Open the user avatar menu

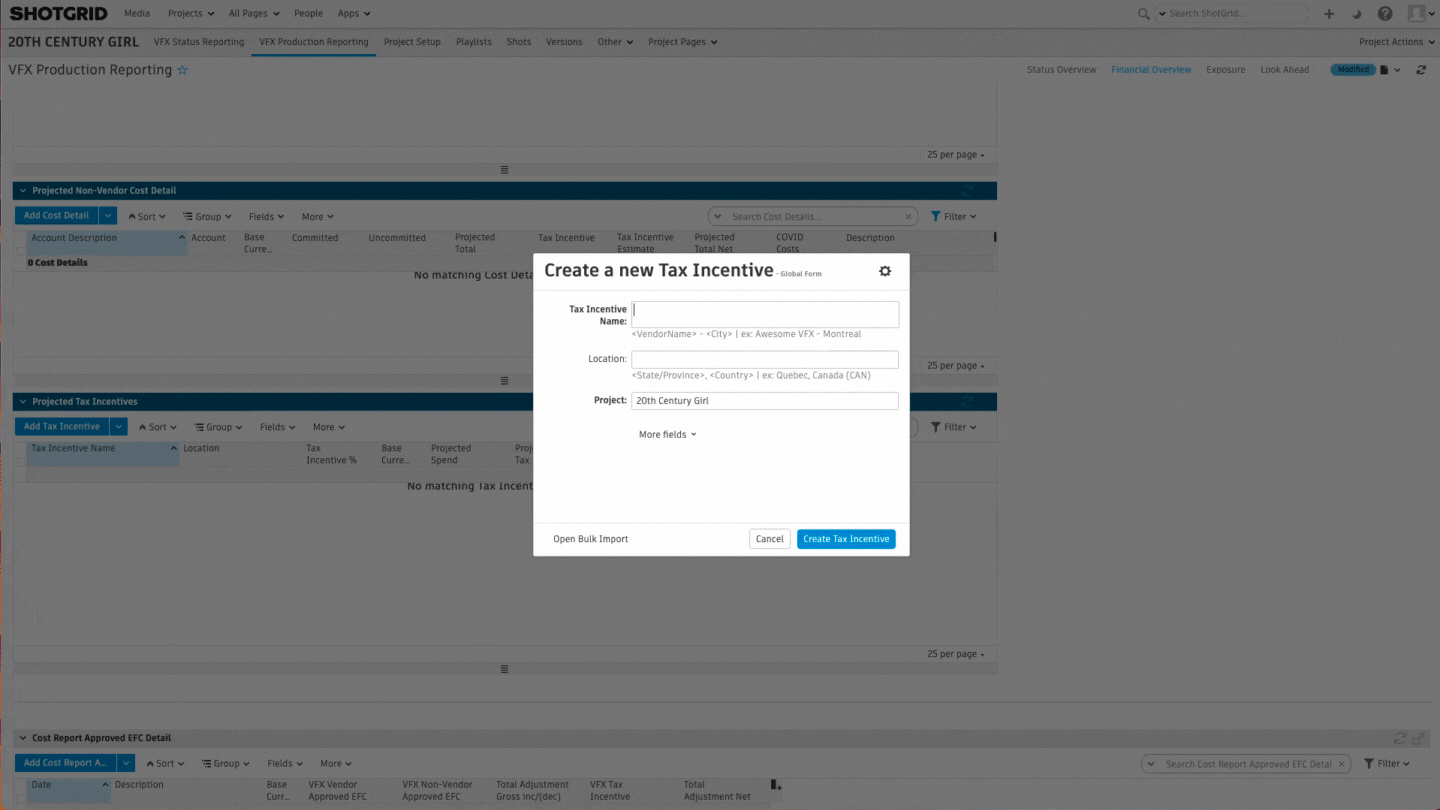click(x=1420, y=14)
